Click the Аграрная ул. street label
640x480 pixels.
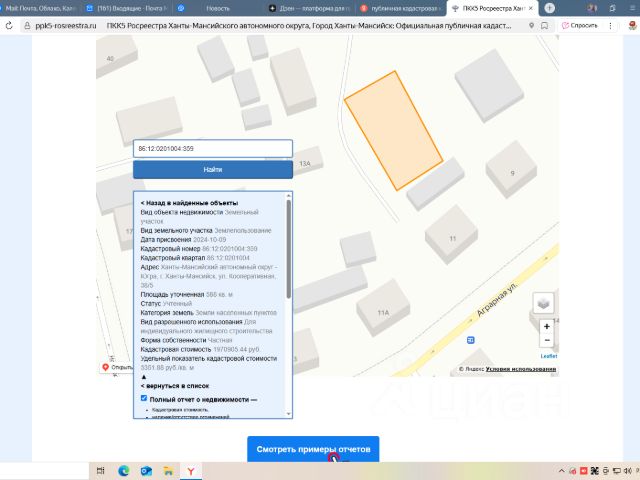[x=497, y=298]
